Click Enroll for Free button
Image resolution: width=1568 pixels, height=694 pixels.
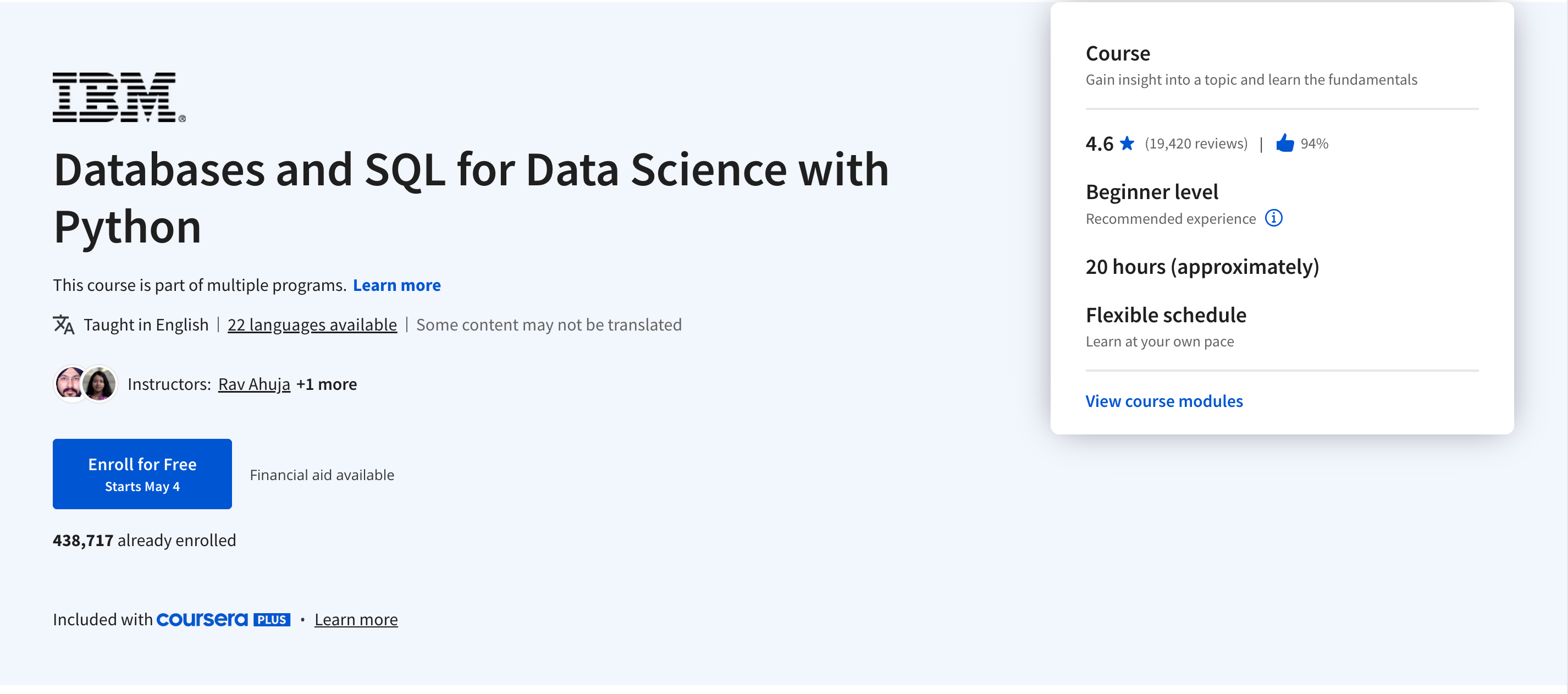click(142, 474)
